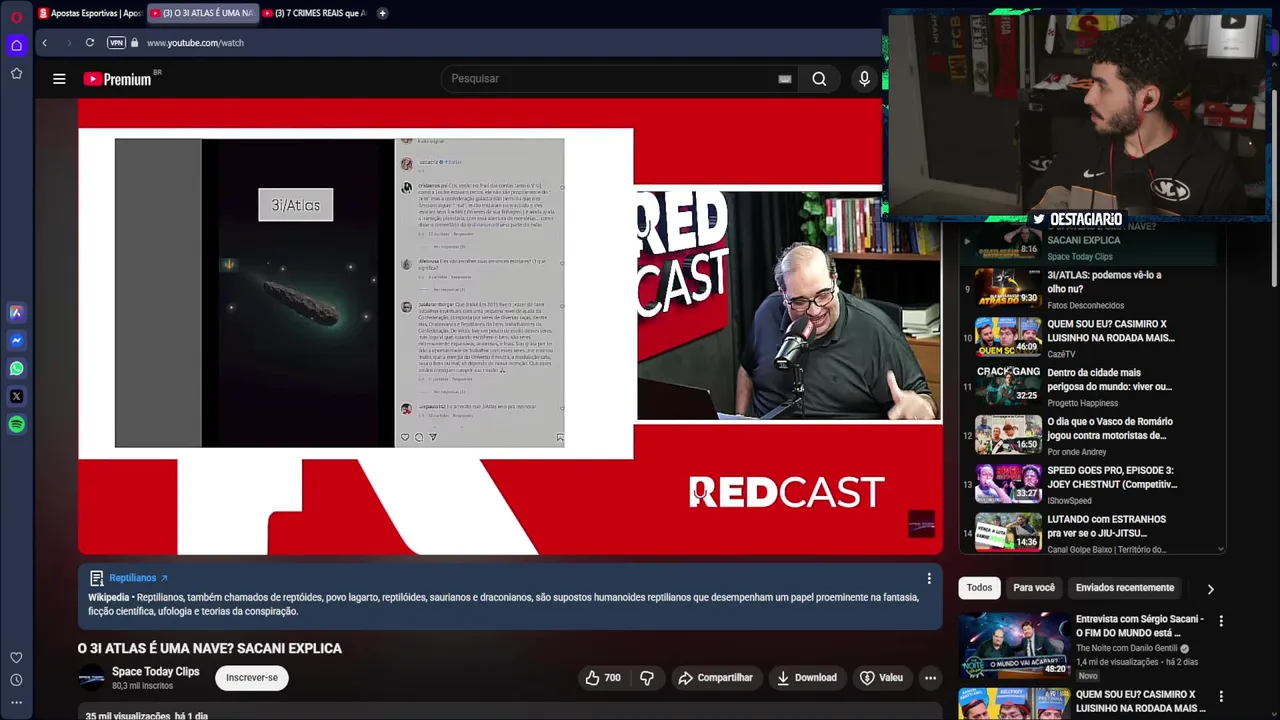This screenshot has width=1280, height=720.
Task: Click the IShowSpeed channel name in playlist
Action: click(x=1069, y=501)
